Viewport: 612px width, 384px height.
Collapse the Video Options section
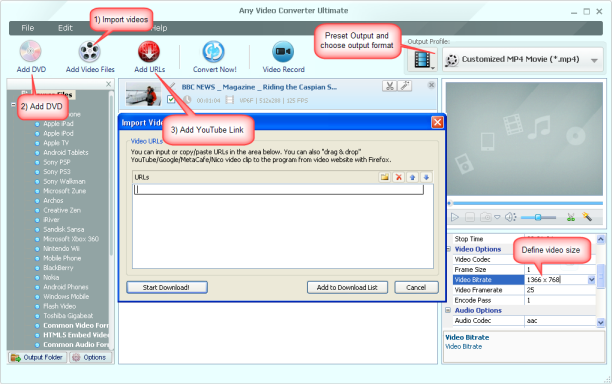(448, 249)
